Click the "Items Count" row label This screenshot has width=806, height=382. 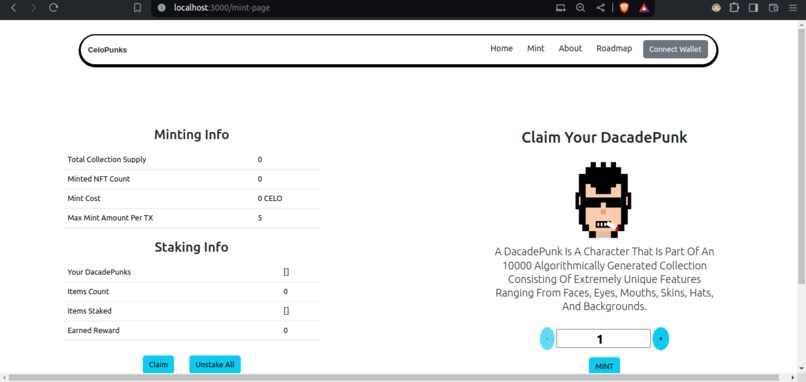coord(88,292)
